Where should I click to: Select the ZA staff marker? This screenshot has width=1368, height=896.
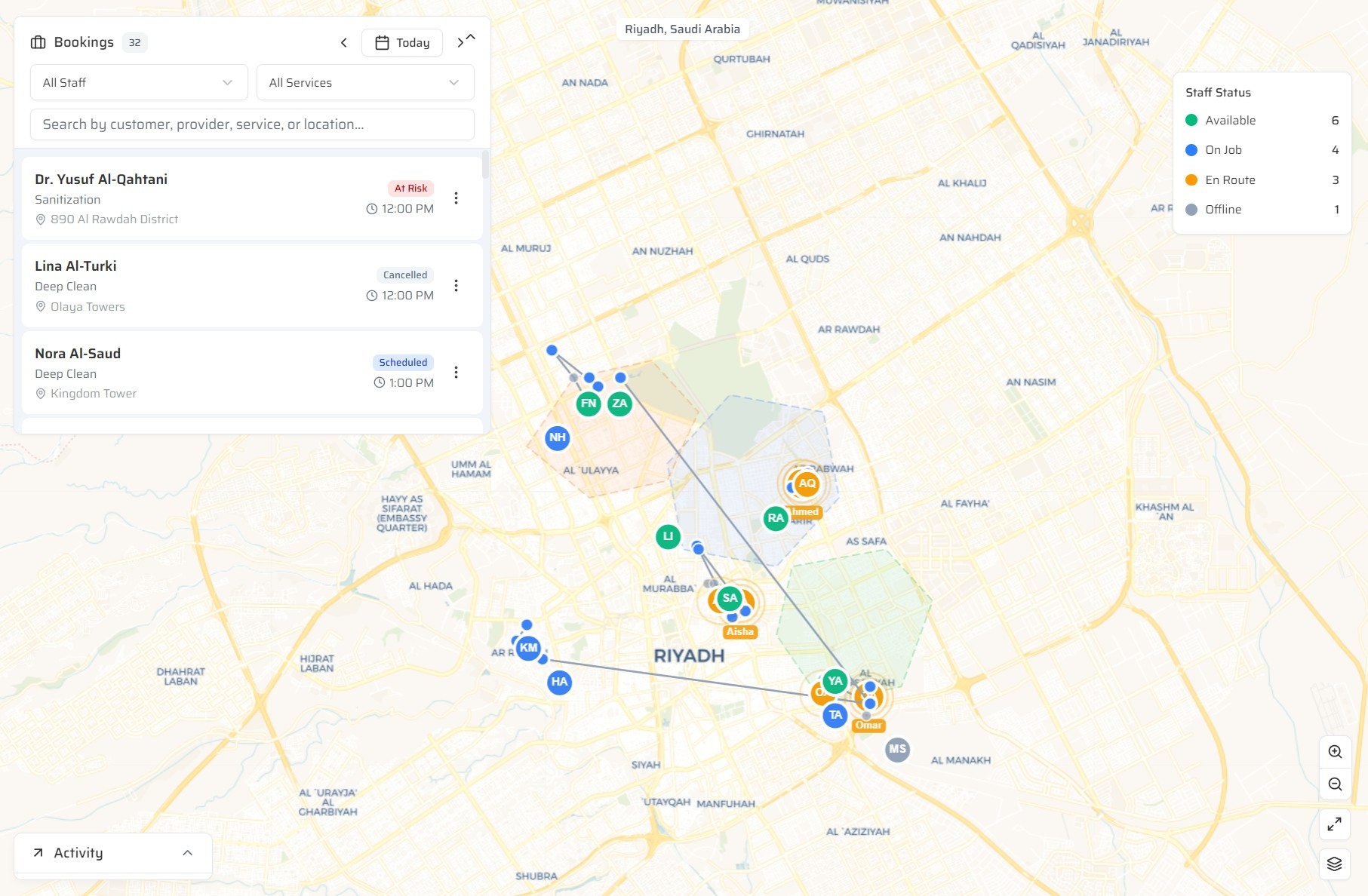click(x=619, y=404)
